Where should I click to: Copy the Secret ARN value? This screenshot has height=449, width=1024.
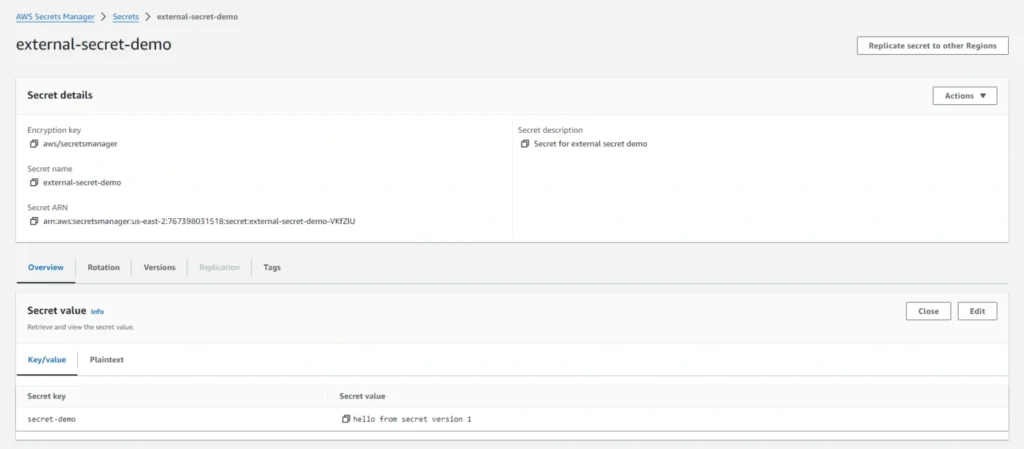coord(34,221)
